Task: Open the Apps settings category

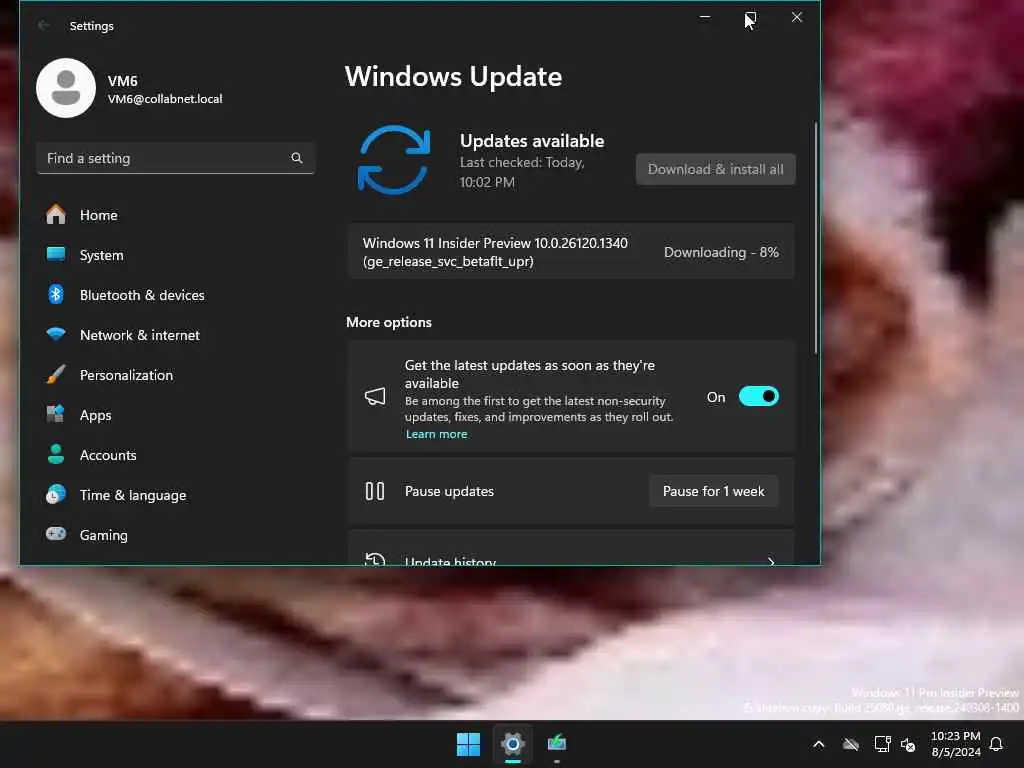Action: (175, 415)
